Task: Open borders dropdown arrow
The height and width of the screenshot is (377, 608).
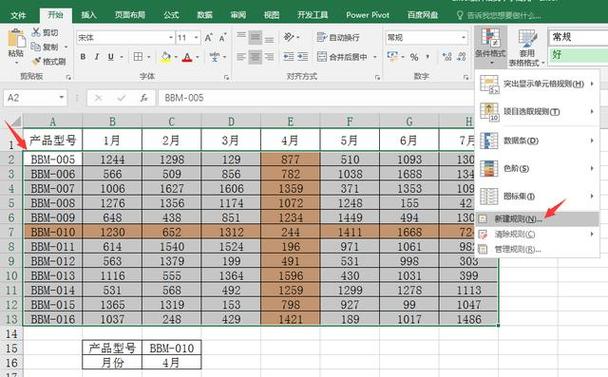Action: click(149, 57)
